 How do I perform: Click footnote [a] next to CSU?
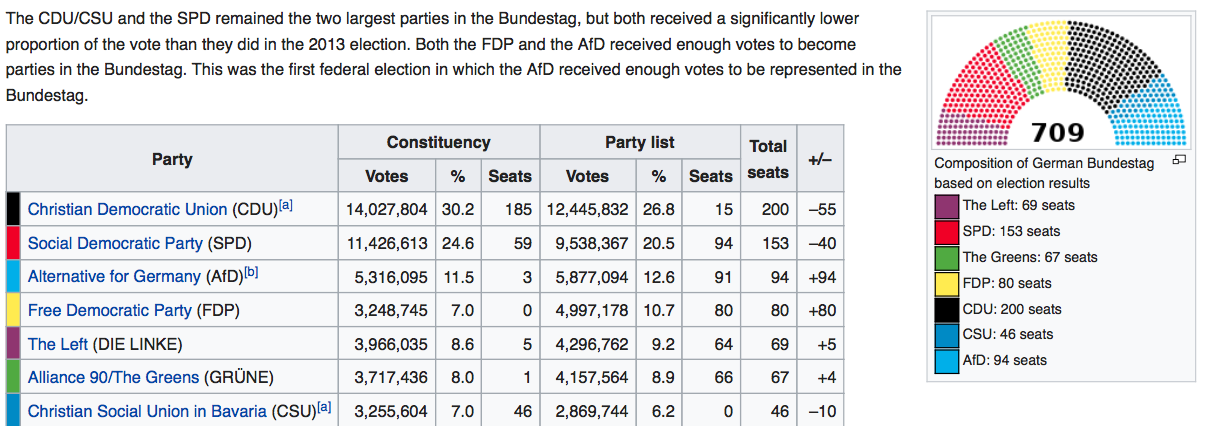pyautogui.click(x=323, y=406)
